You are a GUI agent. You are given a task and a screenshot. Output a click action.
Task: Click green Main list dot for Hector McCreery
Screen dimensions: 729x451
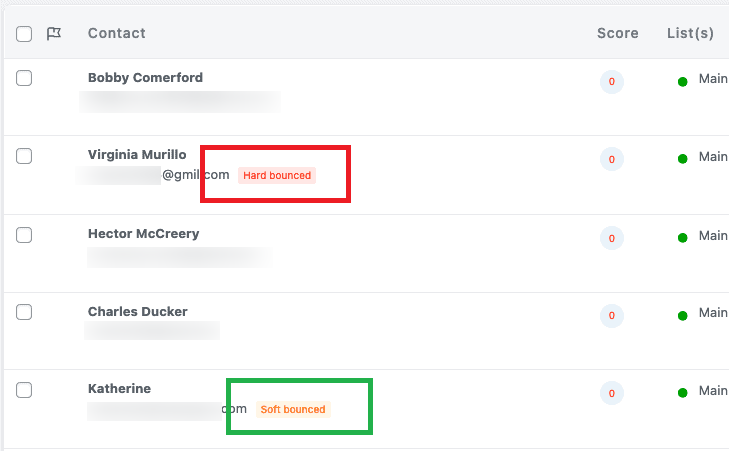pyautogui.click(x=683, y=238)
